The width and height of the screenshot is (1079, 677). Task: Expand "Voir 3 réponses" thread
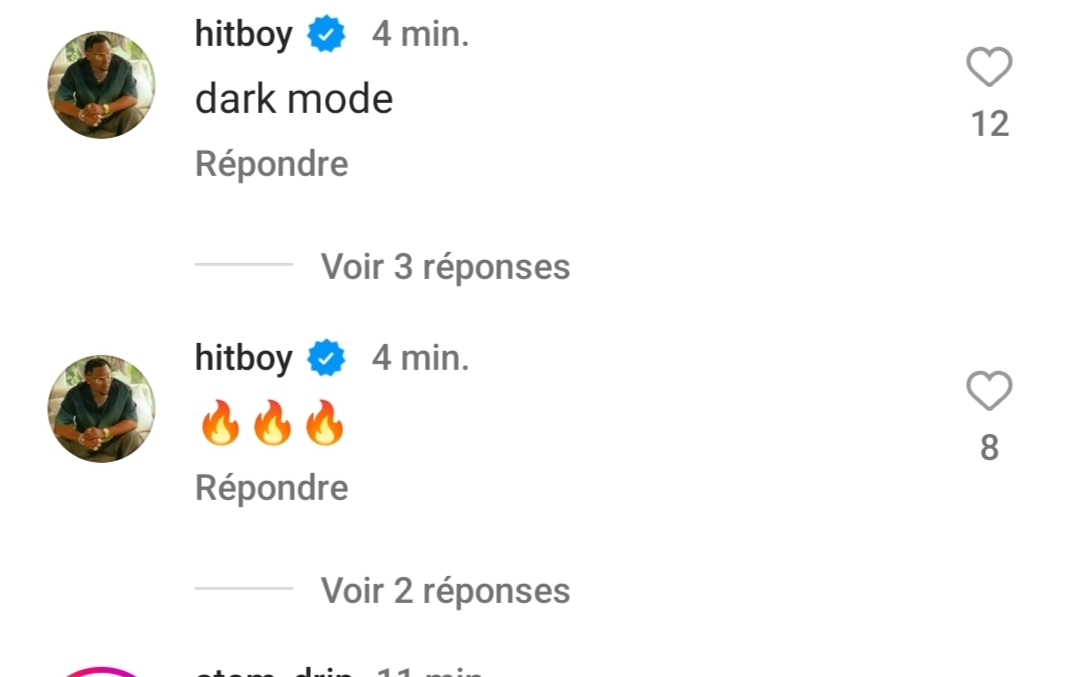click(x=445, y=266)
